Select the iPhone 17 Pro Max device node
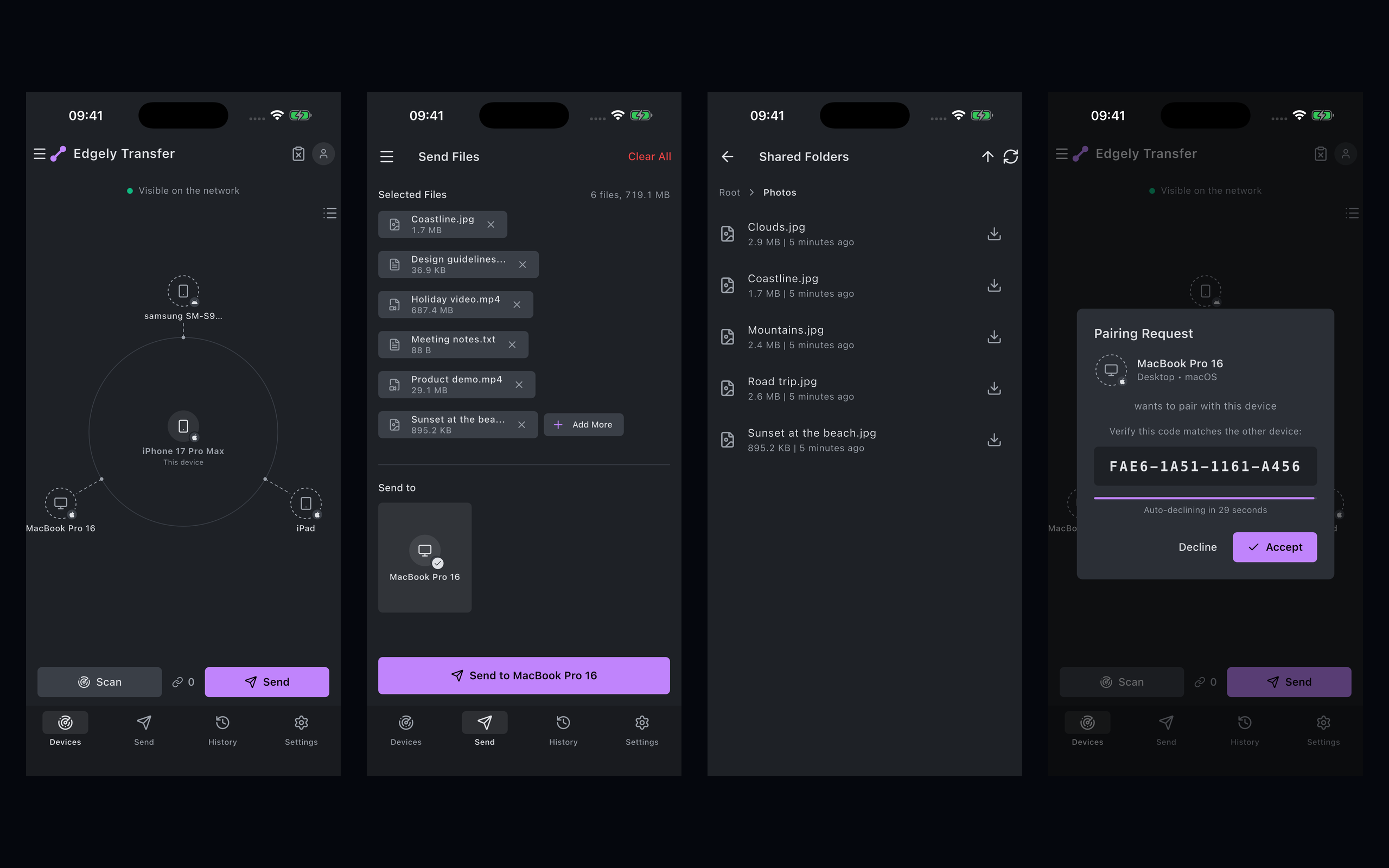1389x868 pixels. (x=183, y=438)
